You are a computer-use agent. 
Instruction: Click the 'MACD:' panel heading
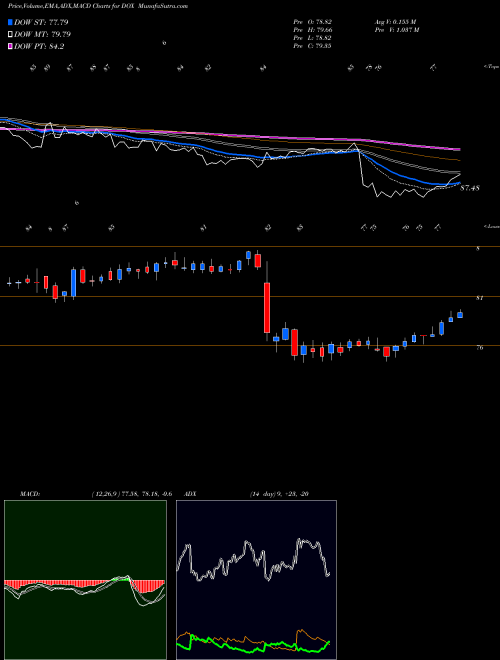[30, 494]
